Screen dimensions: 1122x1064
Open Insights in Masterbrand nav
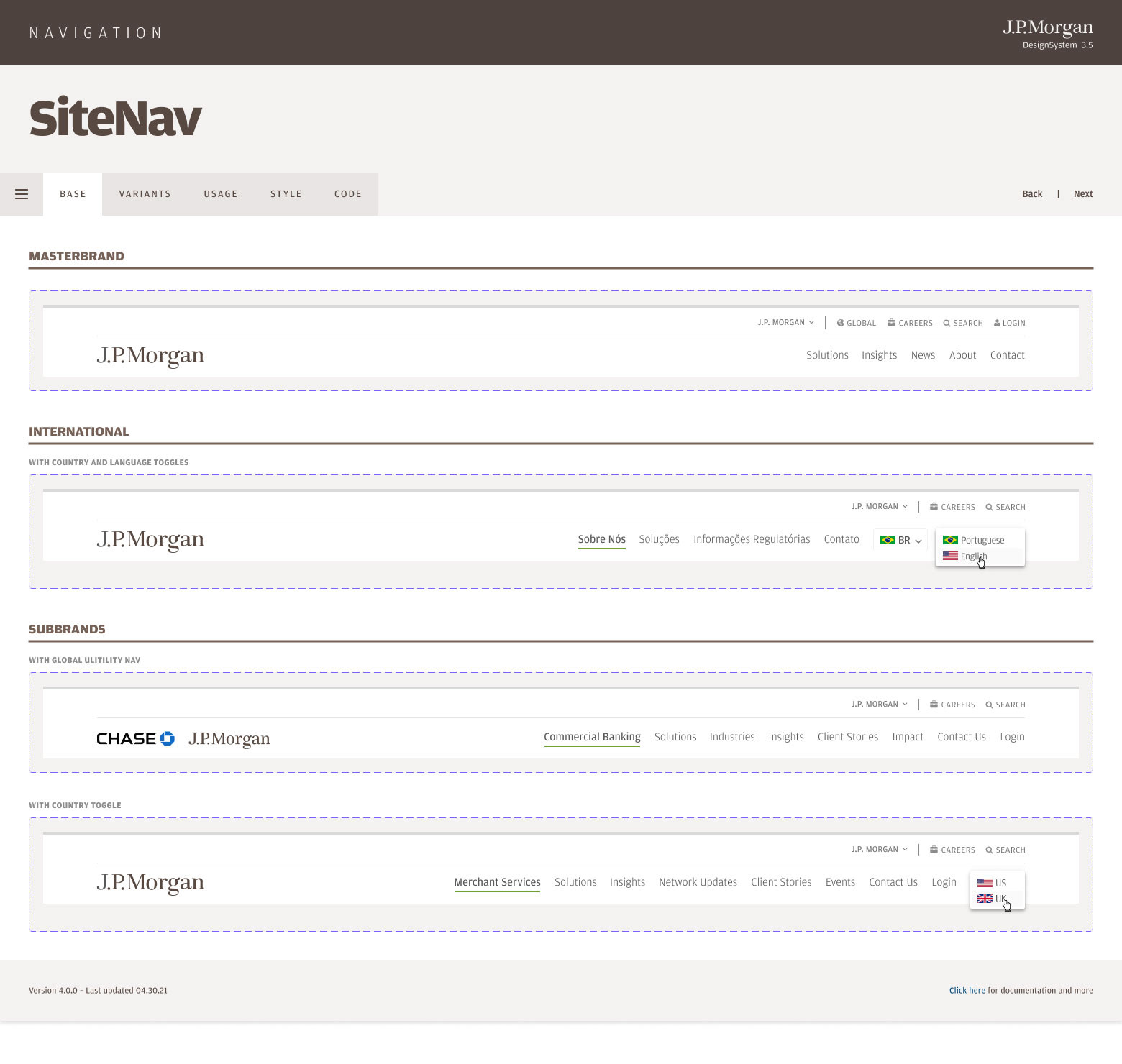pos(880,355)
